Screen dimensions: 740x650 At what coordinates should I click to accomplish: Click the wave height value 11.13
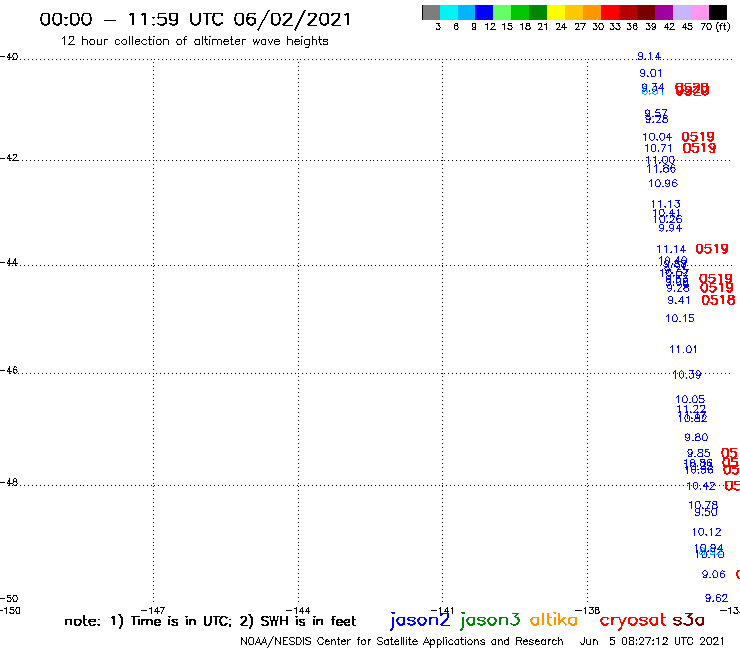click(665, 204)
